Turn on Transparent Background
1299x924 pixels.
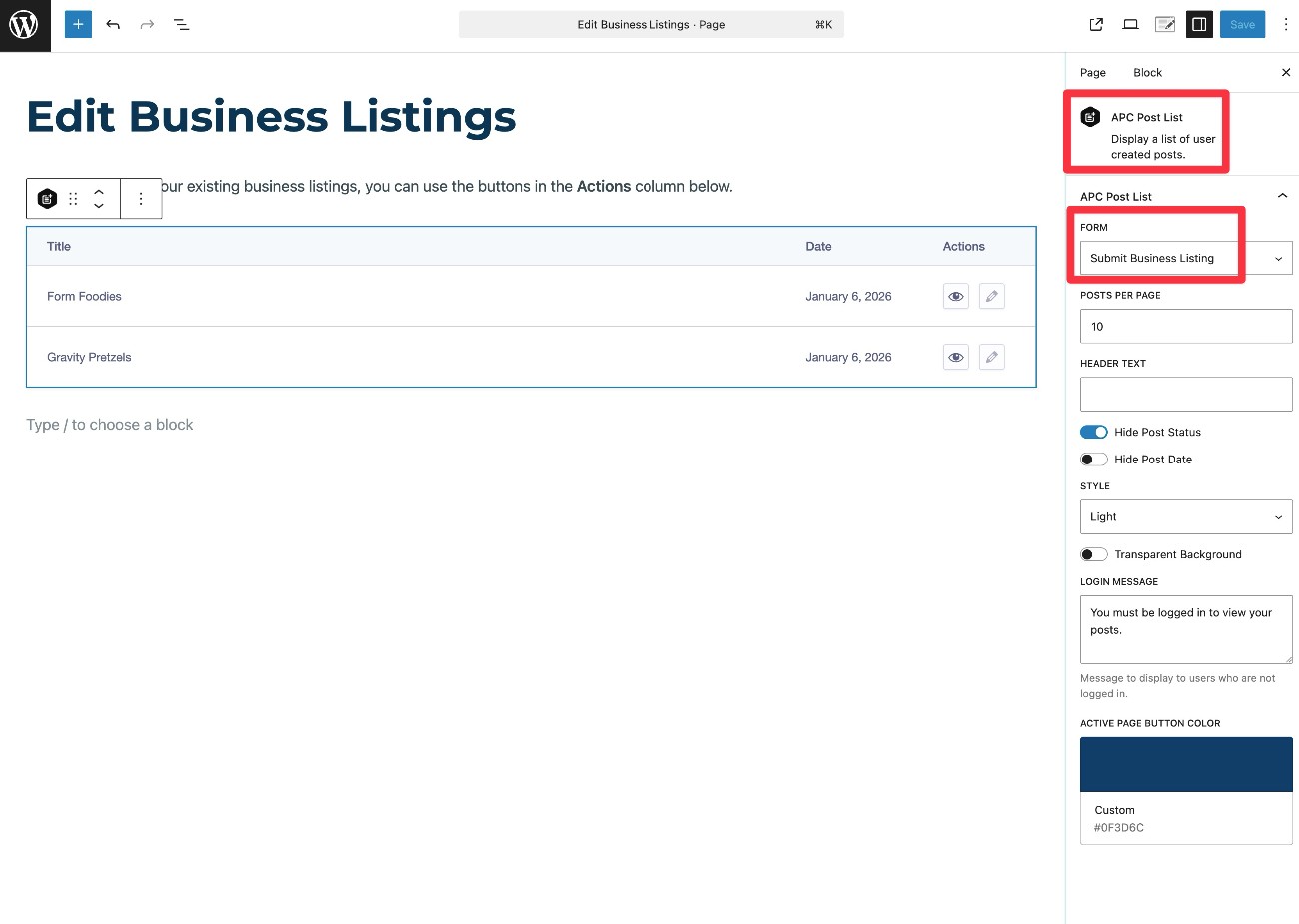[x=1093, y=554]
